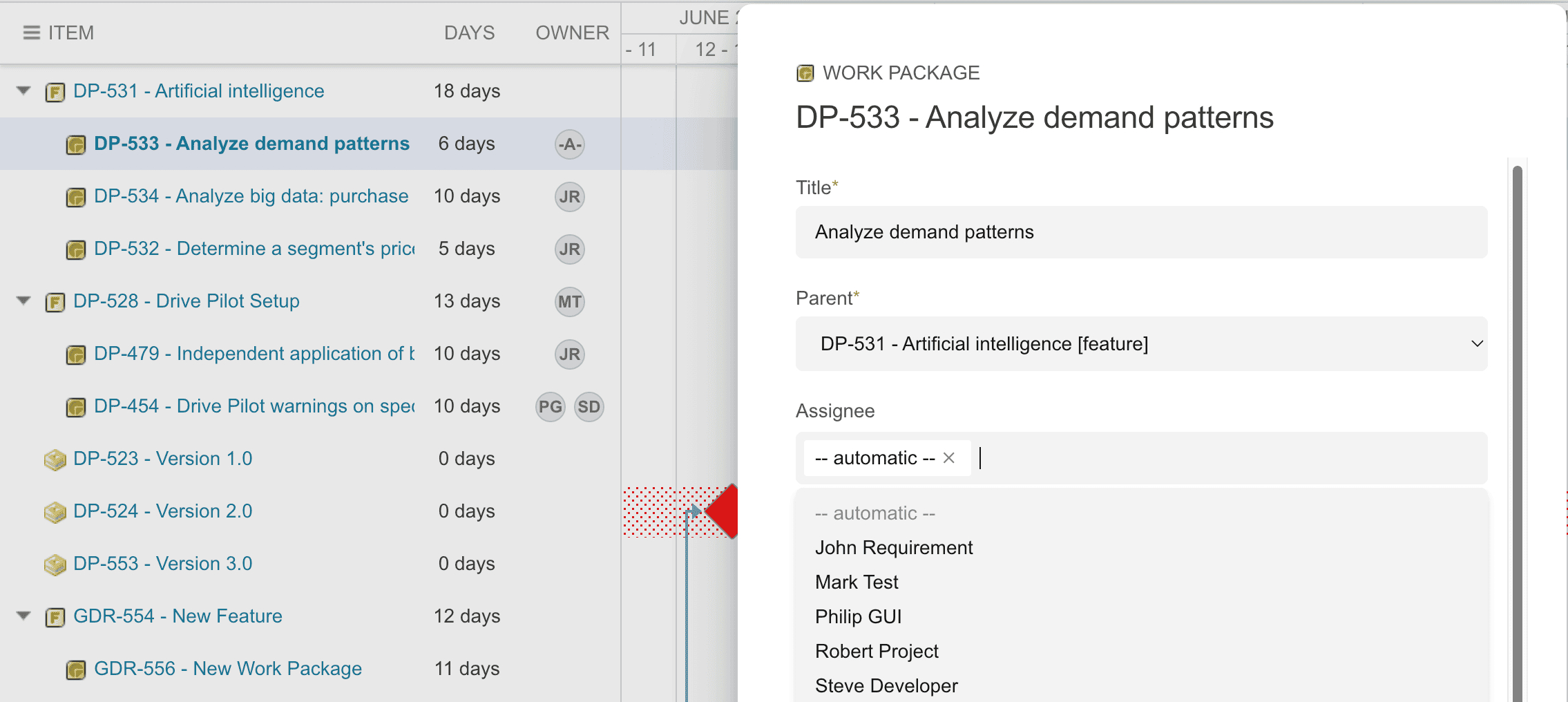The width and height of the screenshot is (1568, 702).
Task: Collapse the DP-528 Drive Pilot Setup group
Action: pos(24,301)
